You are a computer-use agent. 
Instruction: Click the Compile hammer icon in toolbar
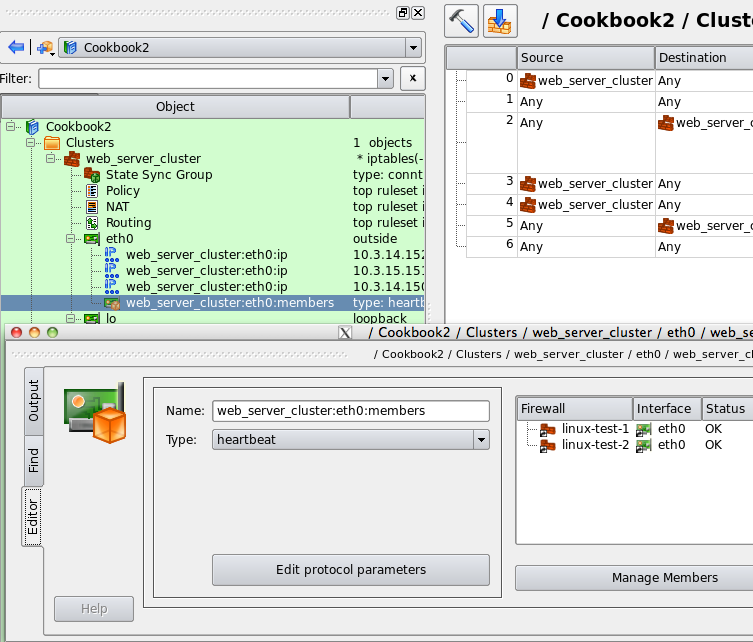(x=462, y=20)
